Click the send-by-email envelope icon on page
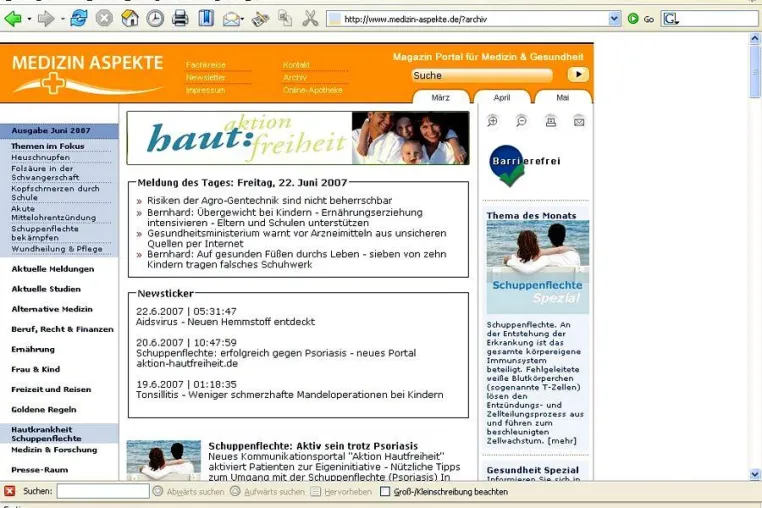 (579, 122)
